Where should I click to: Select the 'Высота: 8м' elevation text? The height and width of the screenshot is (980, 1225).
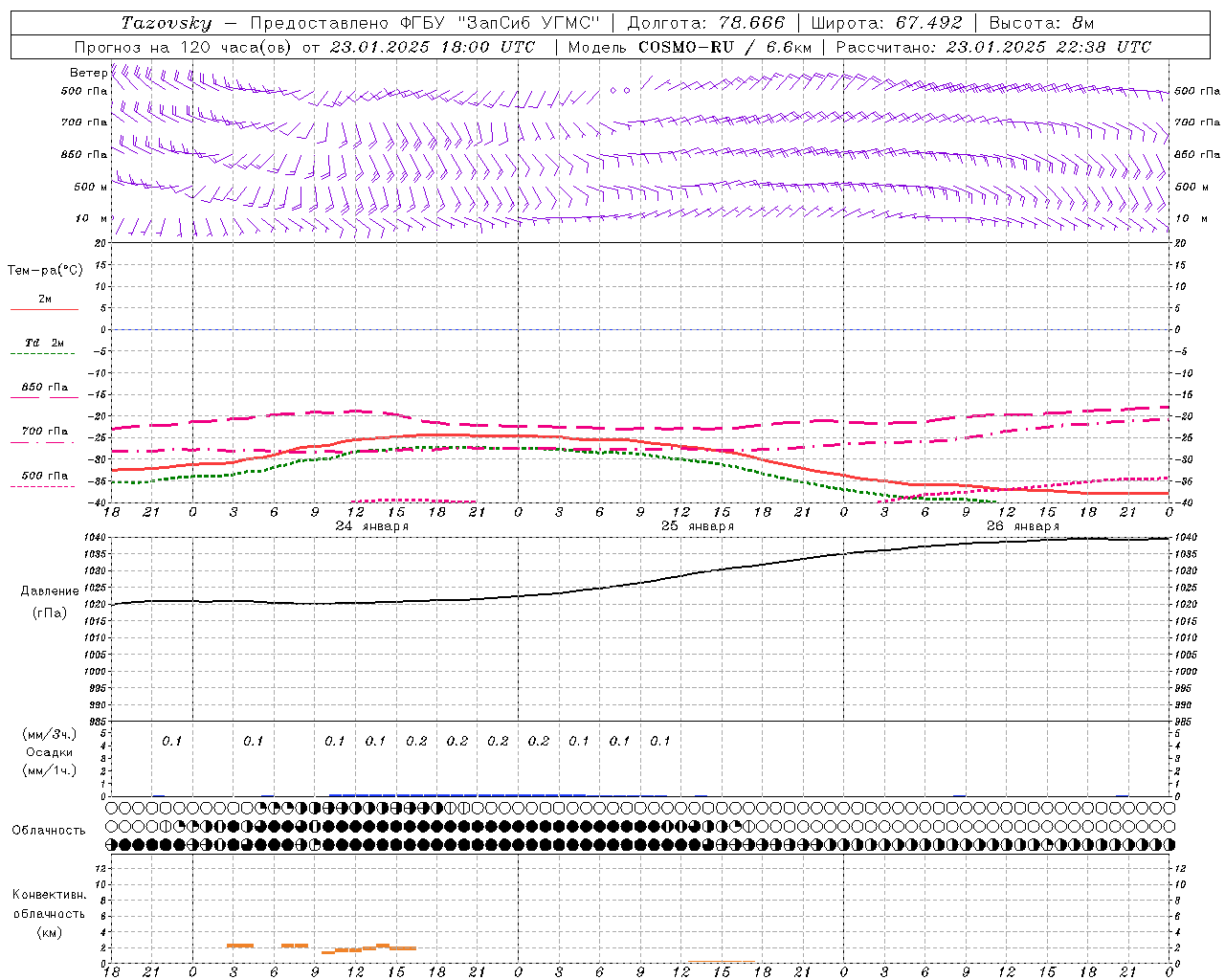[1041, 23]
